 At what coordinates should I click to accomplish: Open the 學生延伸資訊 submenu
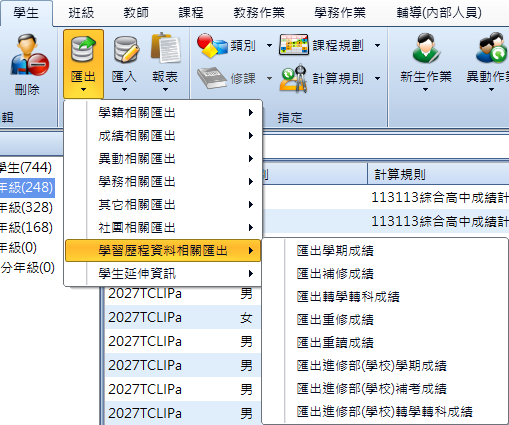coord(163,274)
